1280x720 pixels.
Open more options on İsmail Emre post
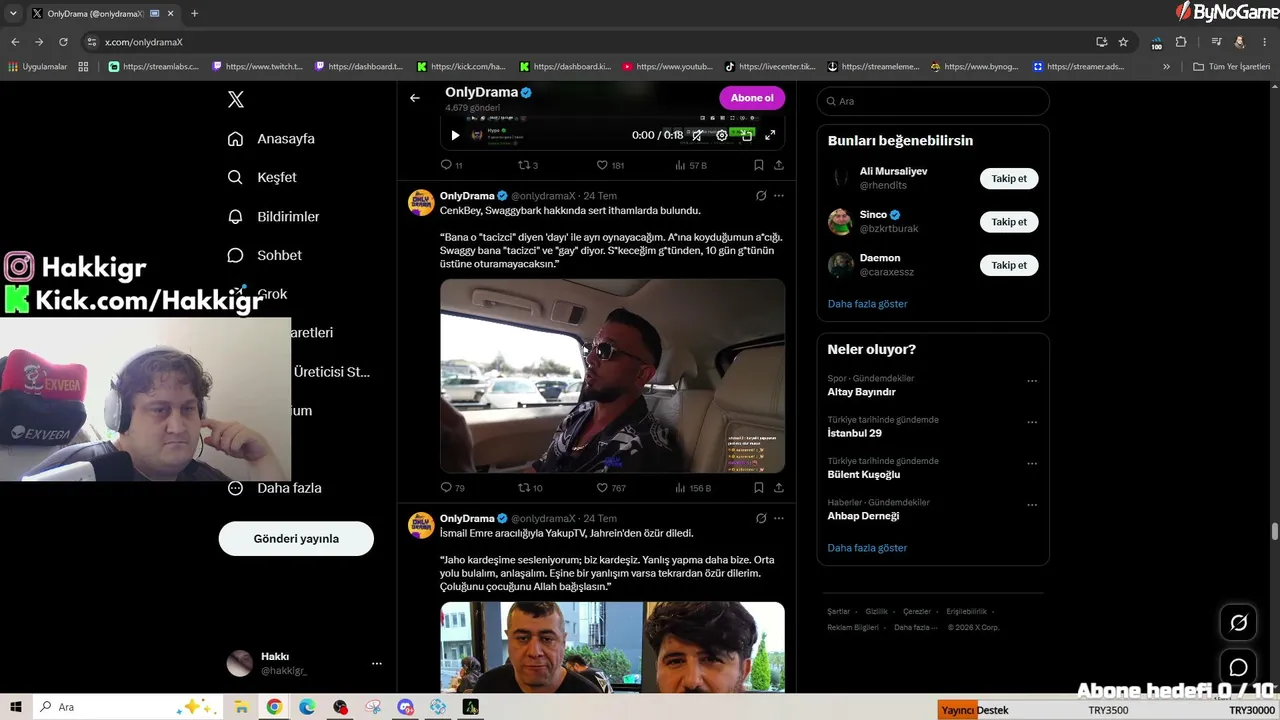tap(779, 518)
